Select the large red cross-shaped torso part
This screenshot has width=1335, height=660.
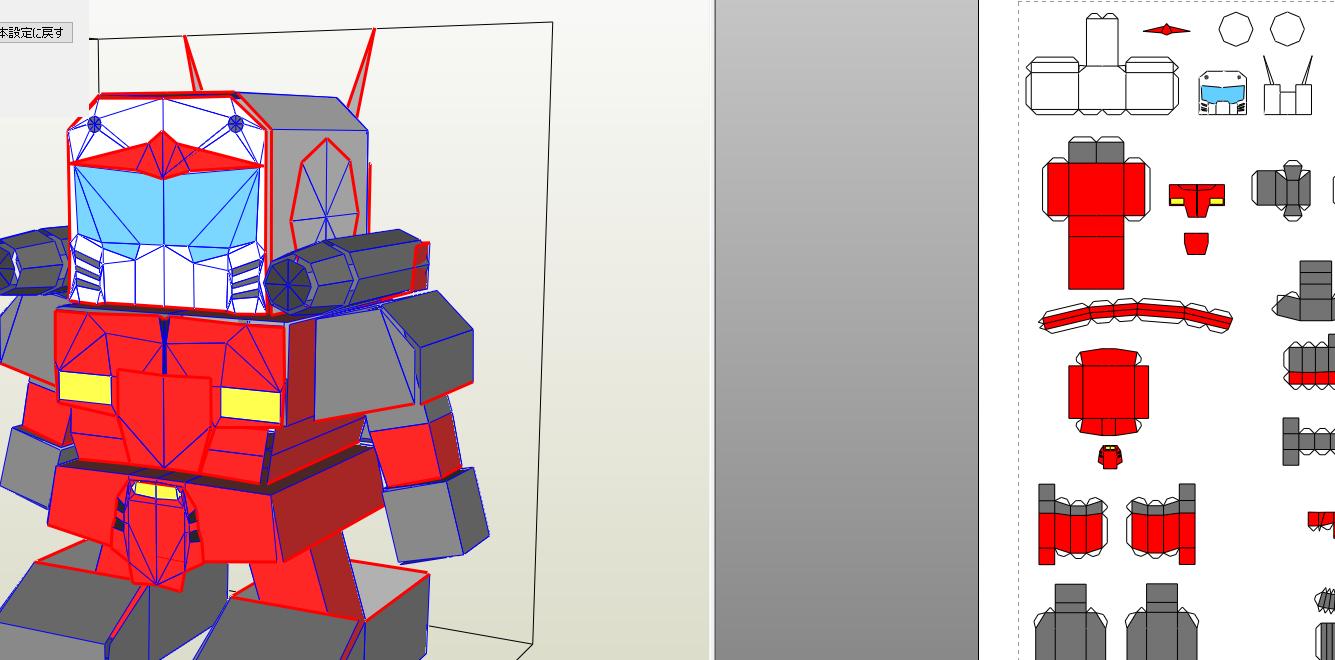1096,214
